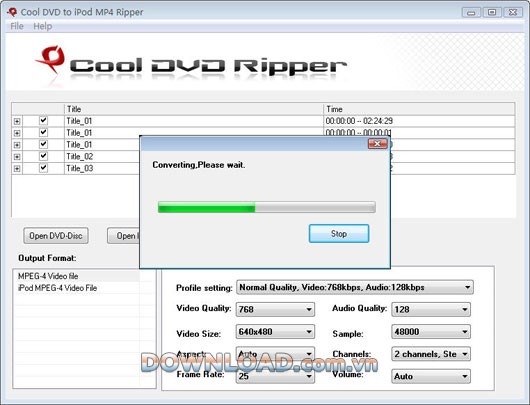Open the Channels dropdown

[x=431, y=354]
